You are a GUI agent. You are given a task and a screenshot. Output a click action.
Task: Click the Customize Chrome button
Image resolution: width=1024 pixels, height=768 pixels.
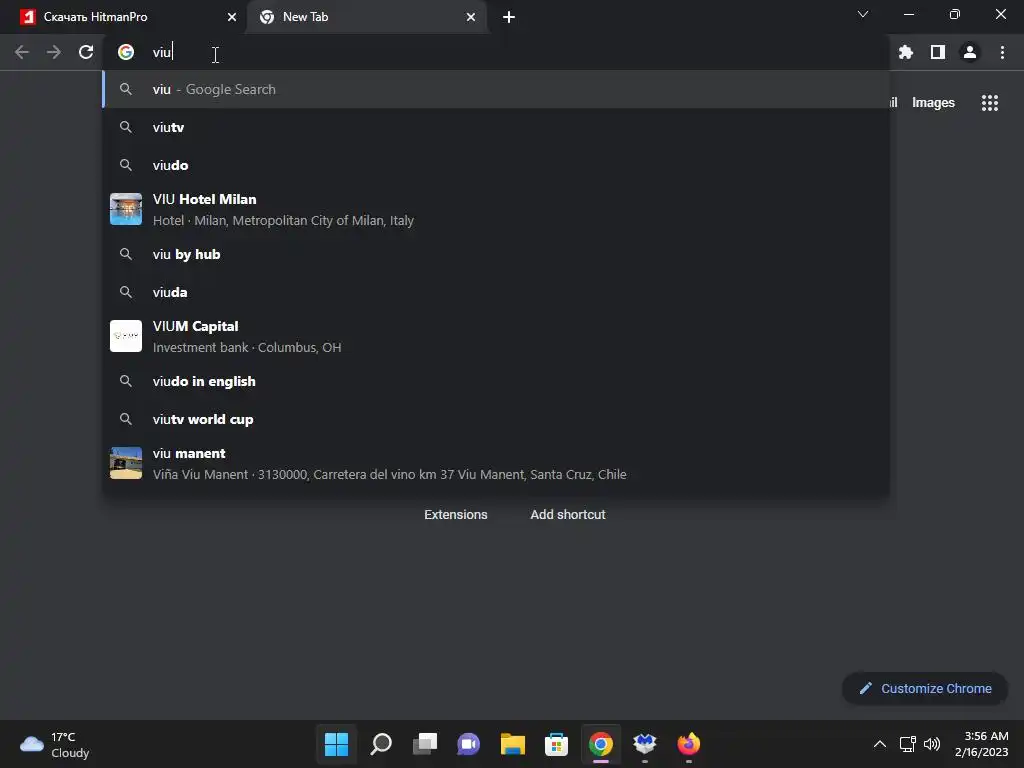coord(925,688)
